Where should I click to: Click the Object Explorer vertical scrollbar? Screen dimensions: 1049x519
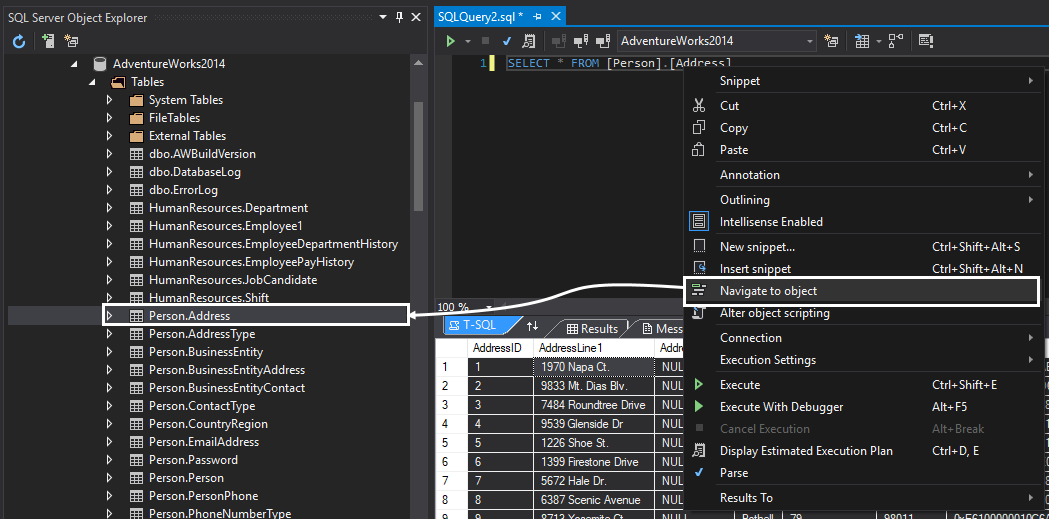[x=418, y=155]
